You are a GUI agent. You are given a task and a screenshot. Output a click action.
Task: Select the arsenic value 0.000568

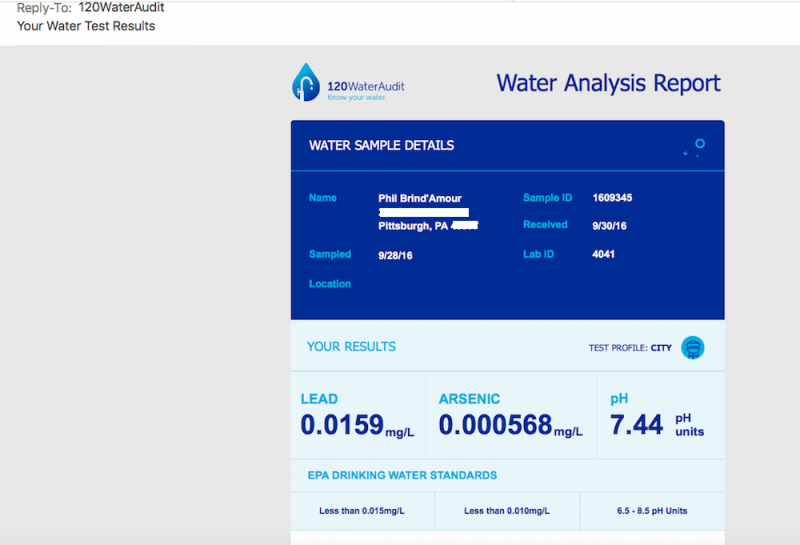click(495, 425)
